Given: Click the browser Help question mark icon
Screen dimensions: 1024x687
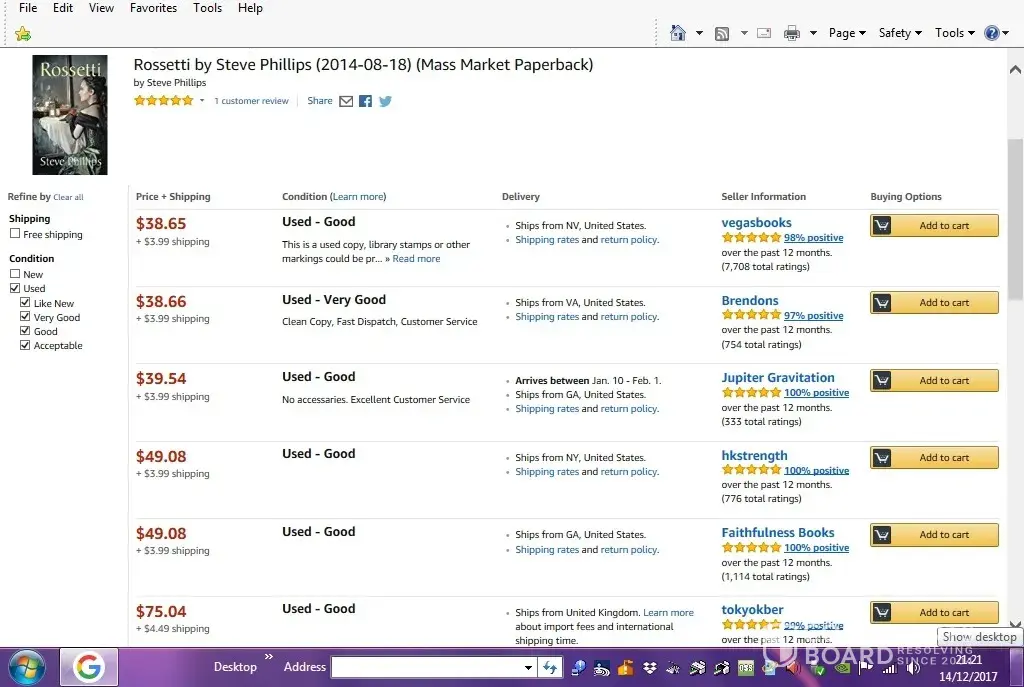Looking at the screenshot, I should tap(991, 33).
